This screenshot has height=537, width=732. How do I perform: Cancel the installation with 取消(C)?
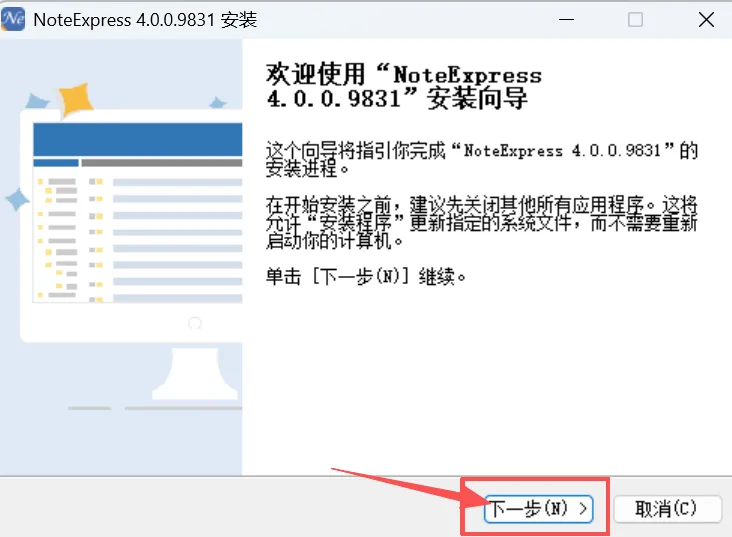tap(667, 509)
